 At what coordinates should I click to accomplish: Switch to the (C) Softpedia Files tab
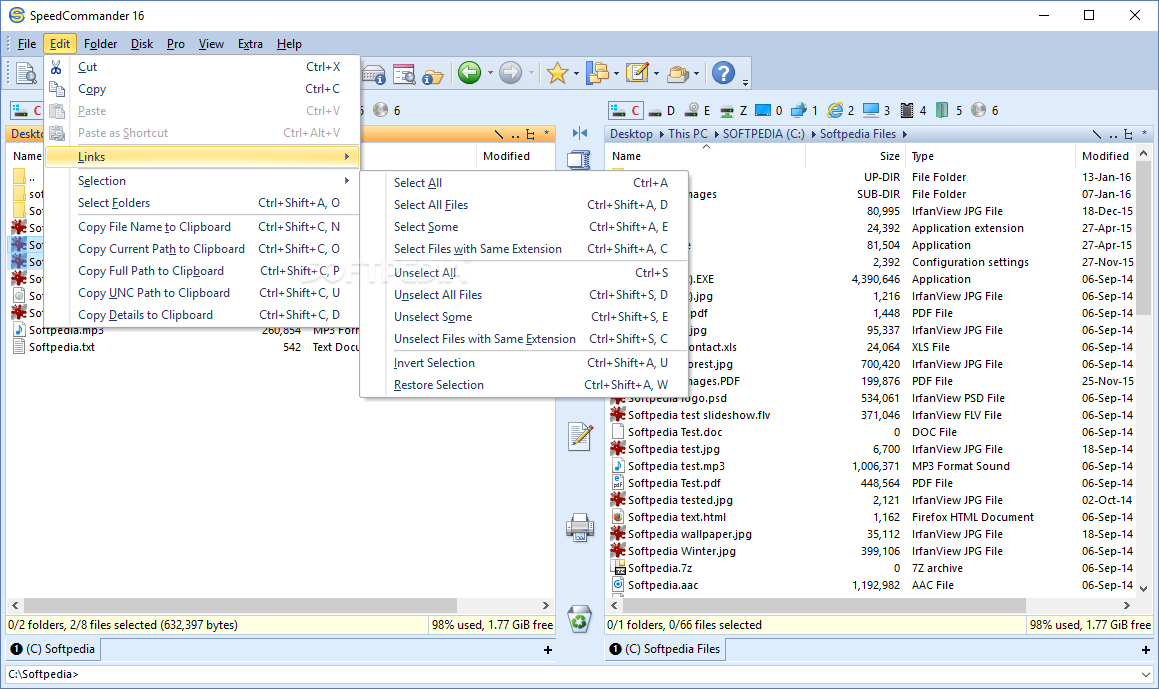(x=665, y=649)
